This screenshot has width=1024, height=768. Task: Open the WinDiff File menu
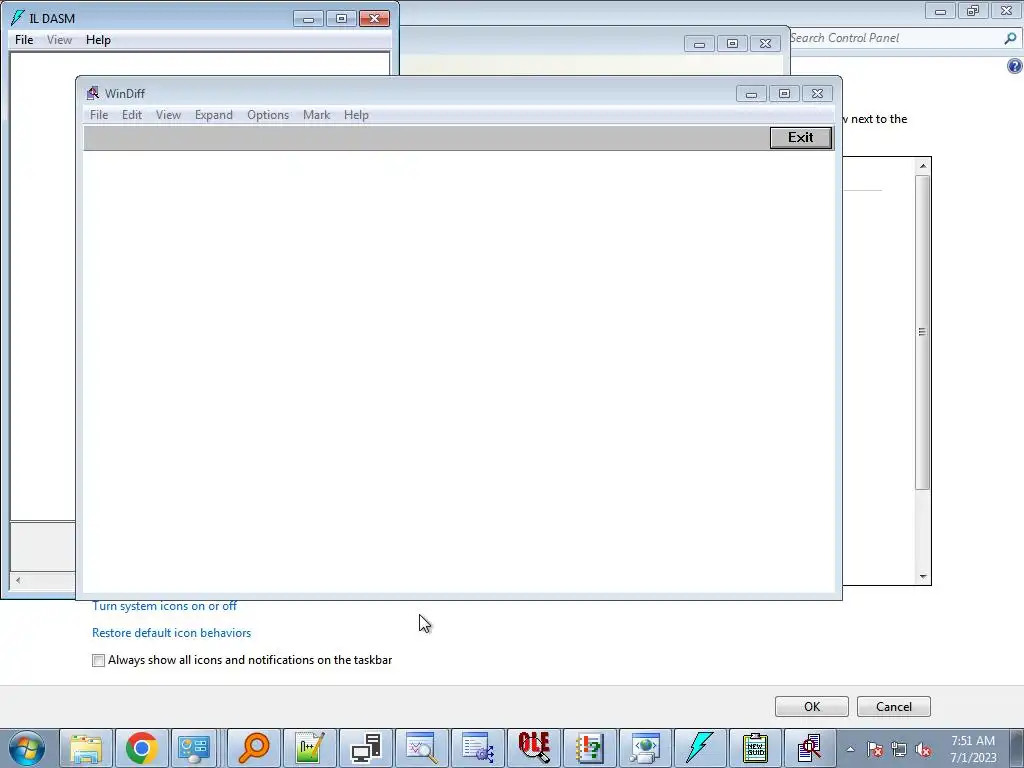click(x=99, y=115)
